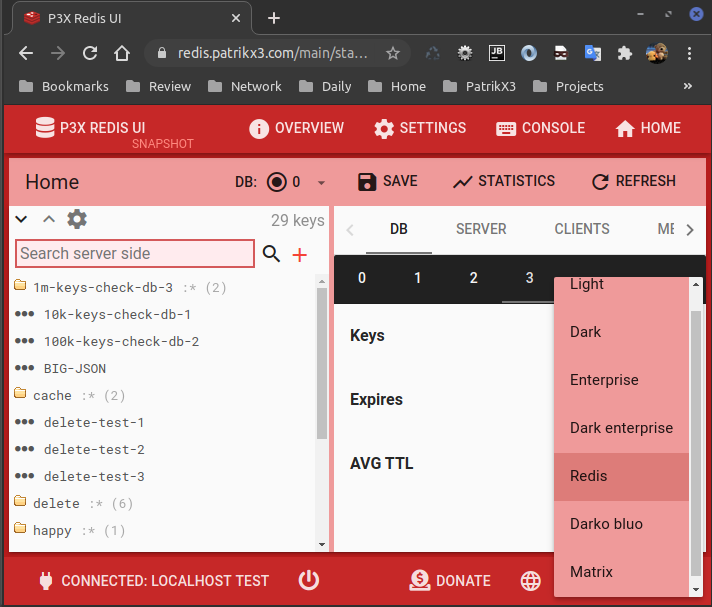Select database tab 0
This screenshot has width=712, height=607.
click(362, 278)
